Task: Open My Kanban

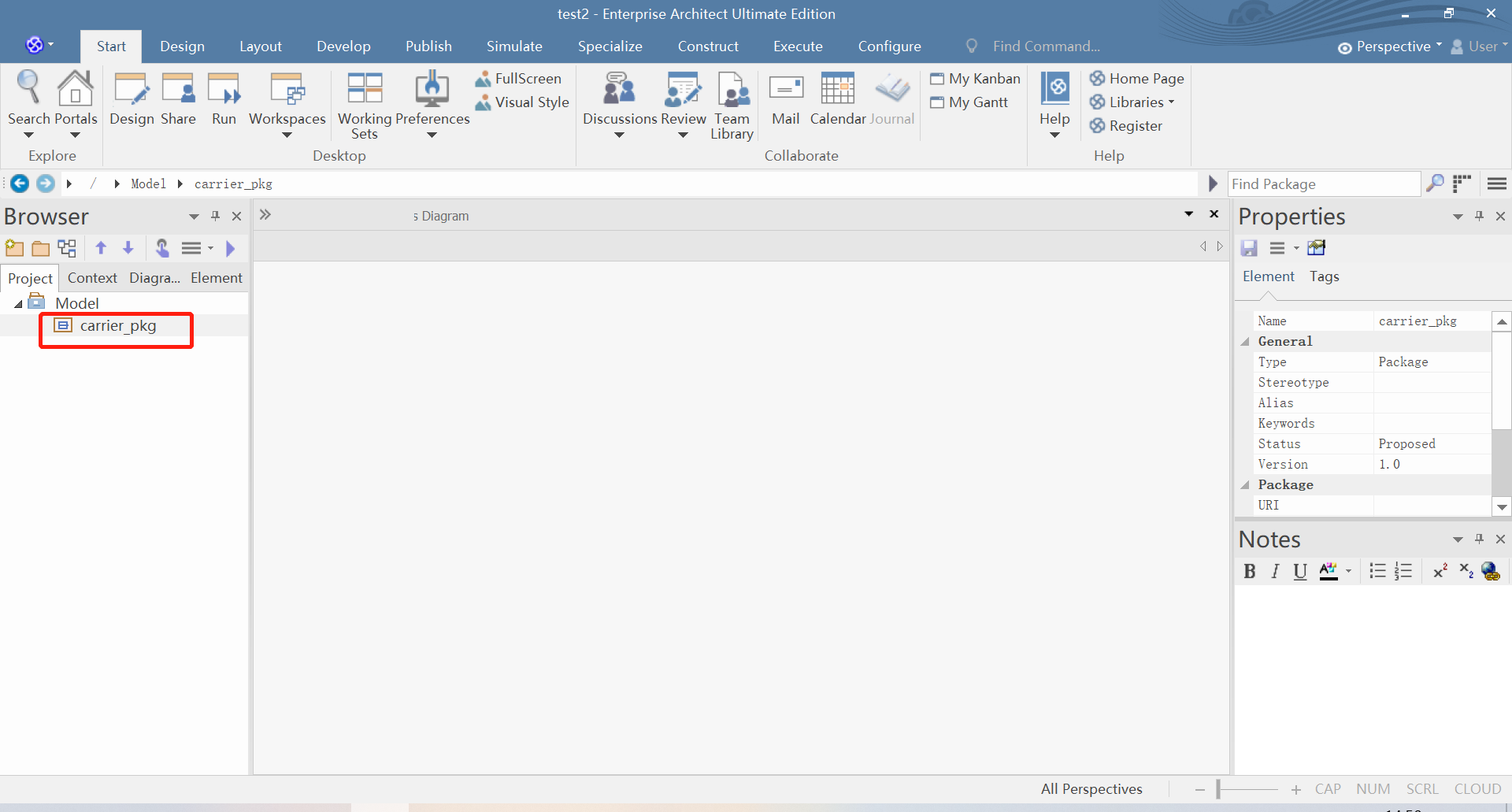Action: pos(975,79)
